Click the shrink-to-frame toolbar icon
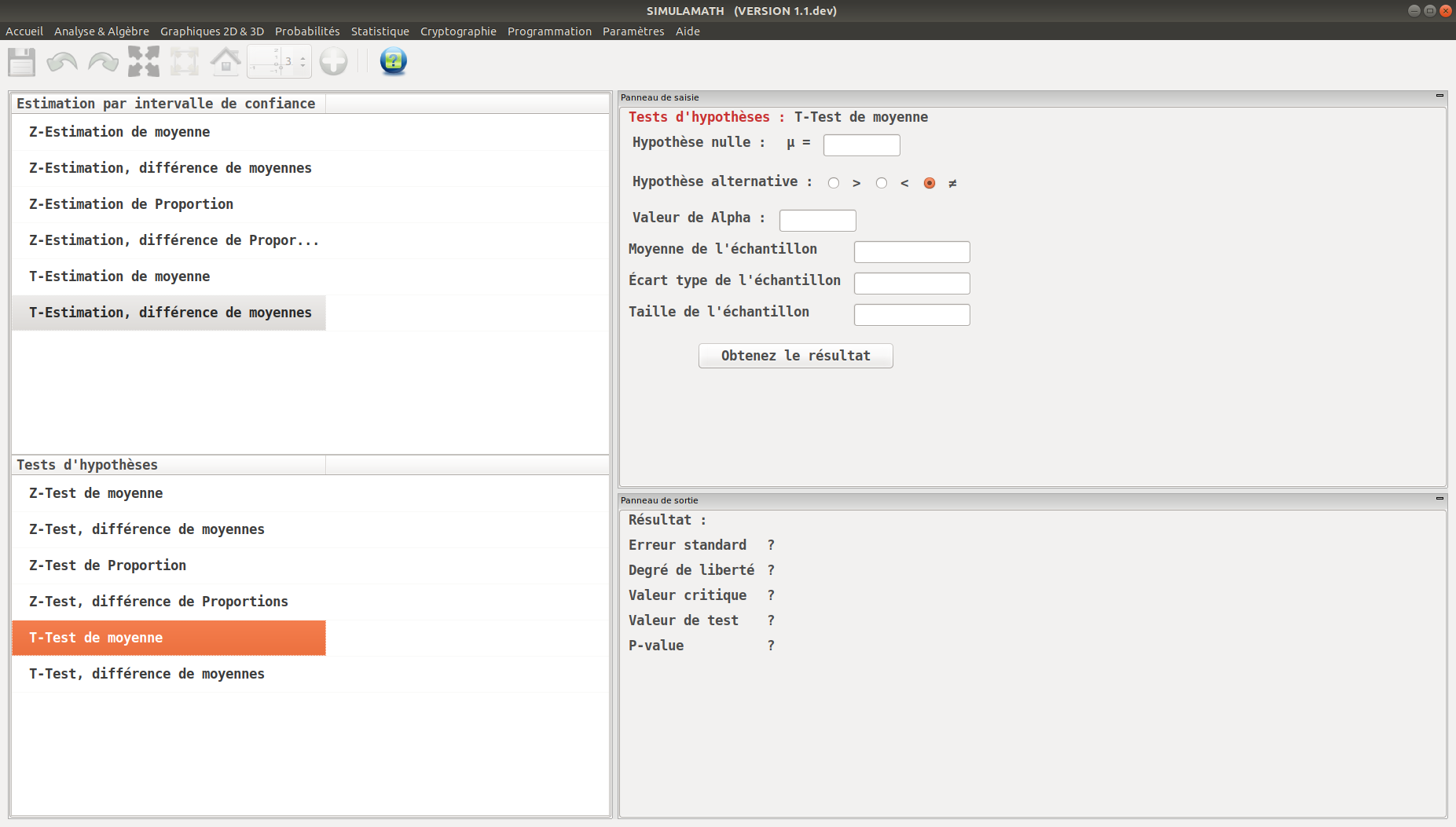Screen dimensions: 1456x827 (185, 61)
